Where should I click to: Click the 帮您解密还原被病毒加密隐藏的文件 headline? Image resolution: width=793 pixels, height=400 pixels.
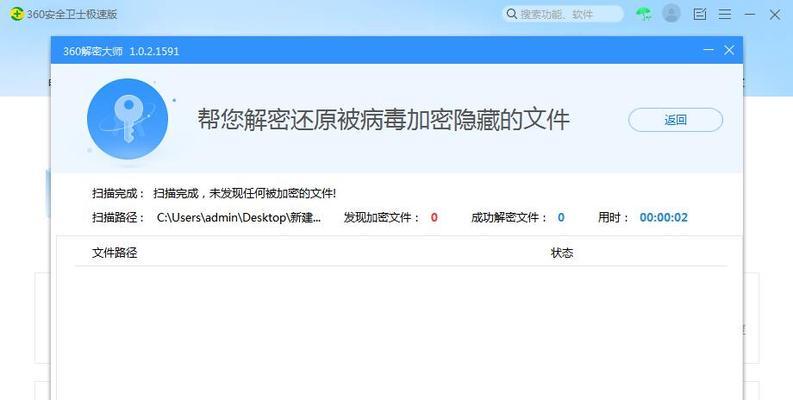(x=383, y=119)
